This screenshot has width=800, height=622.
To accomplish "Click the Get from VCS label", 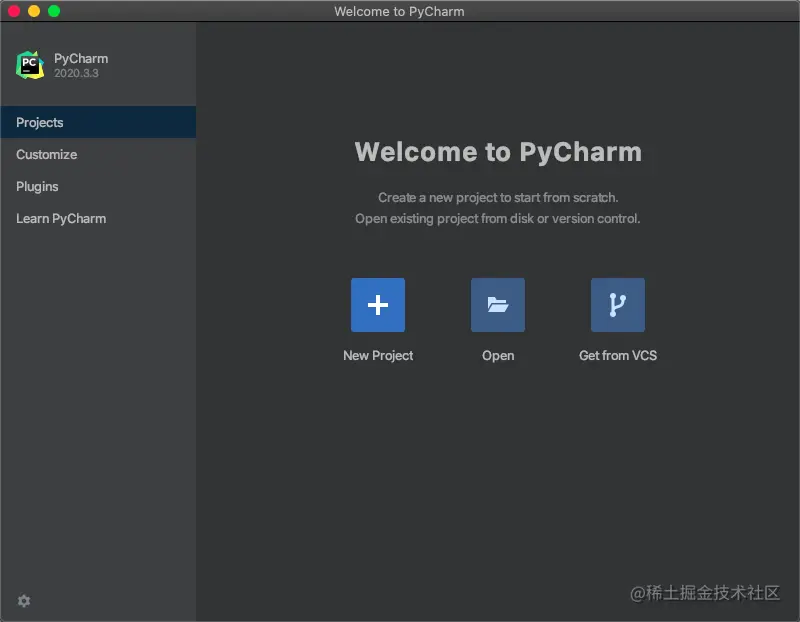I will pos(617,355).
